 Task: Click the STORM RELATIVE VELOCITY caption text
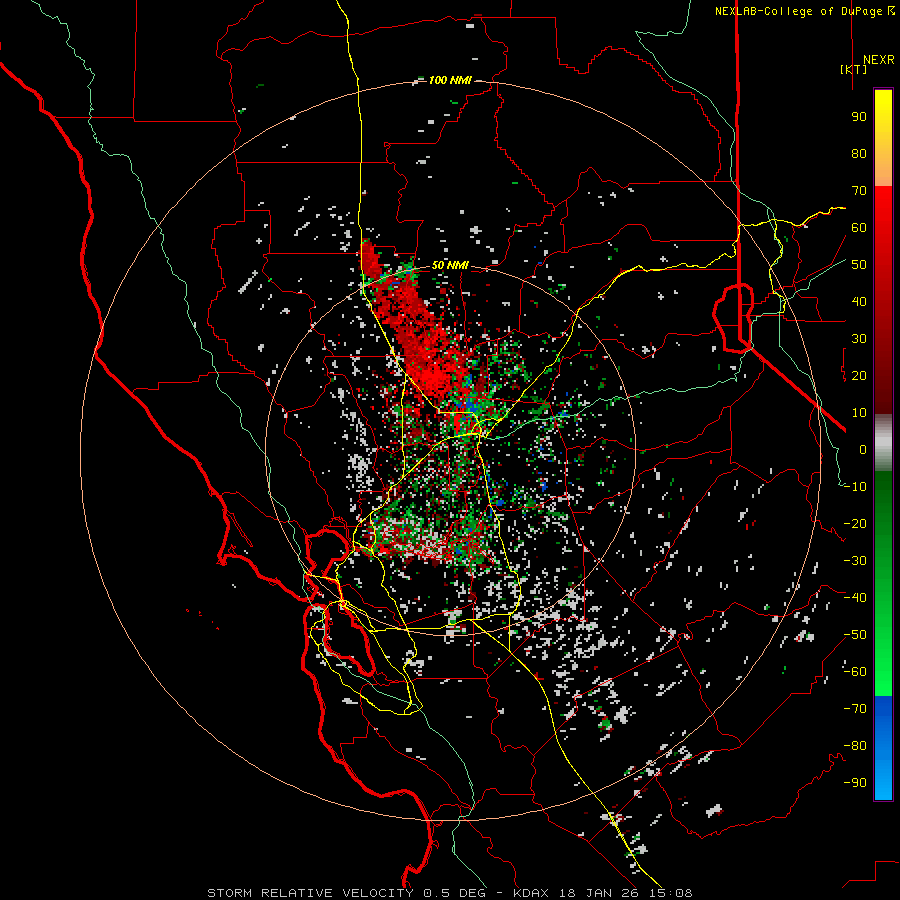(x=310, y=893)
